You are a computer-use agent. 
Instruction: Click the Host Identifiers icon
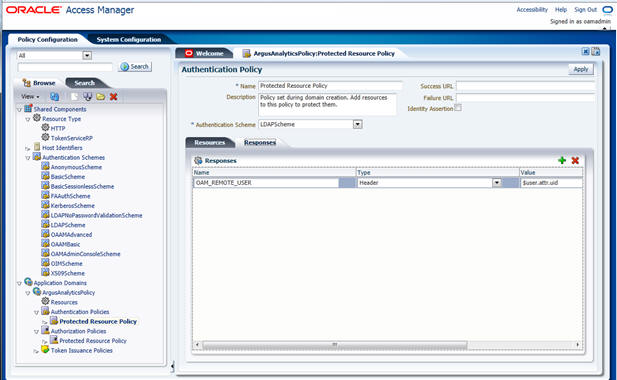pos(37,147)
